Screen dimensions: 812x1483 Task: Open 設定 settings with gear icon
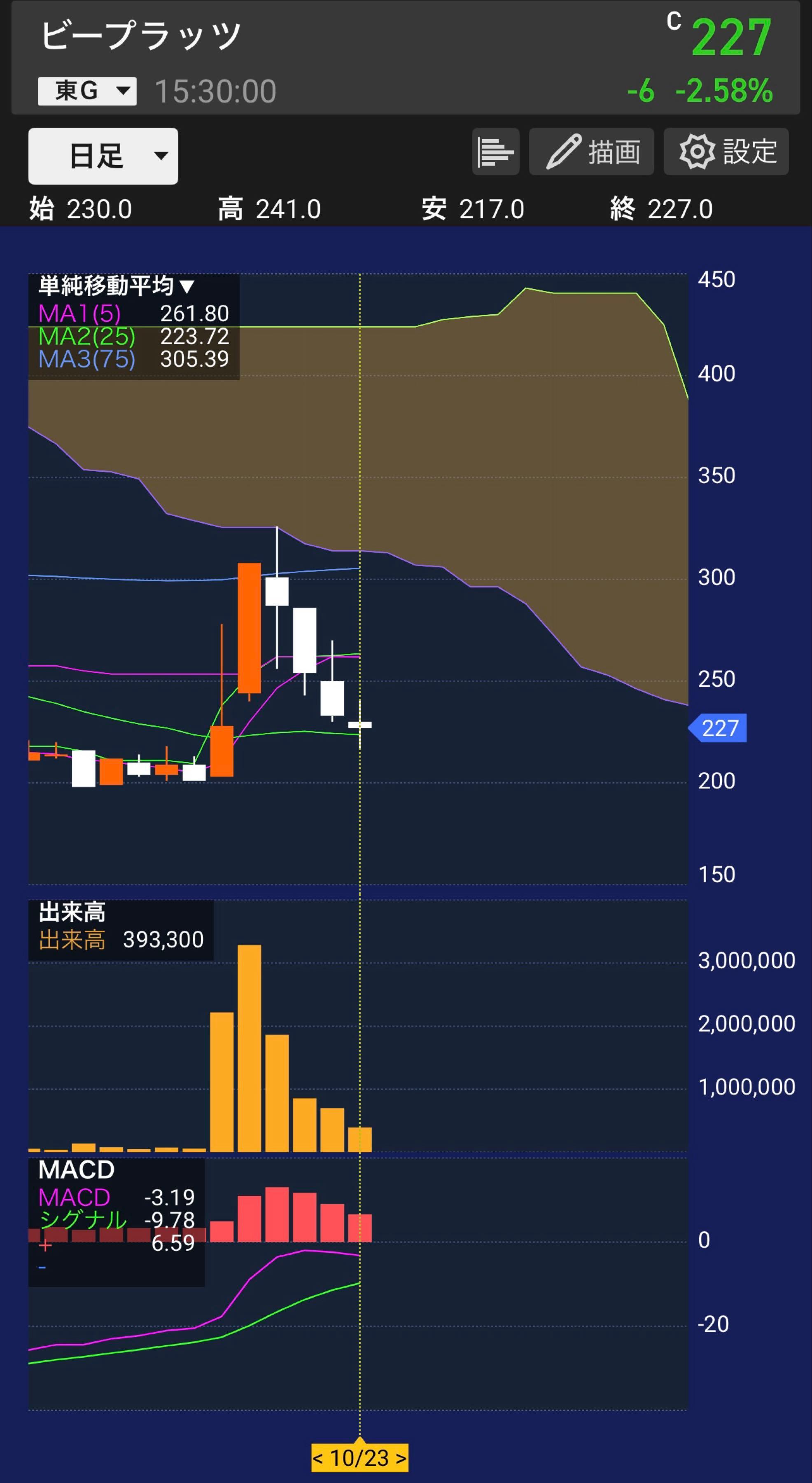pyautogui.click(x=726, y=152)
